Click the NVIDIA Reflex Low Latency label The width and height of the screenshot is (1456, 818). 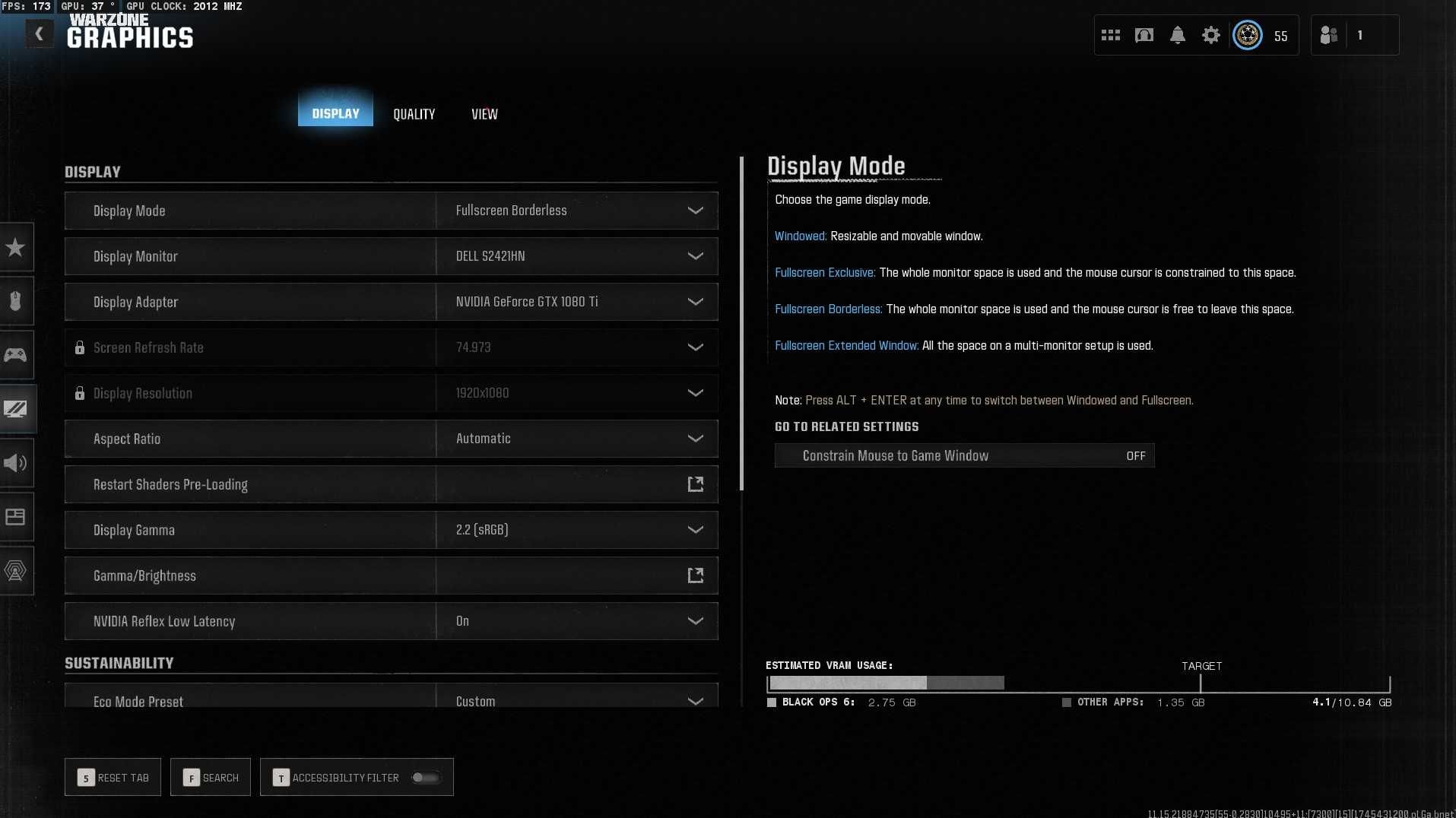pos(164,621)
